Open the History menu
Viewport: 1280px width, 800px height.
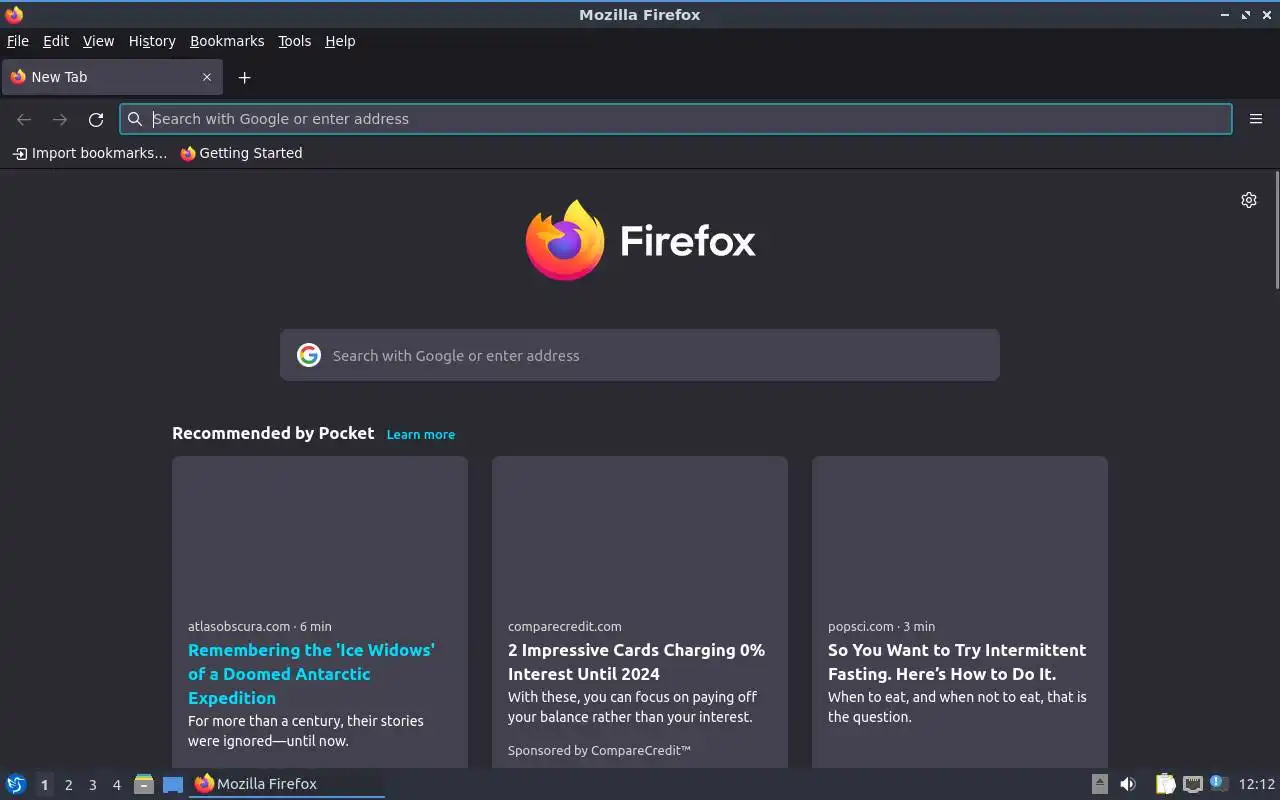152,41
